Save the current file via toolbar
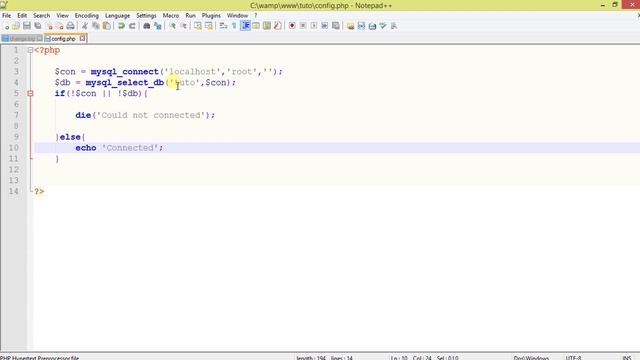This screenshot has height=360, width=640. point(27,26)
